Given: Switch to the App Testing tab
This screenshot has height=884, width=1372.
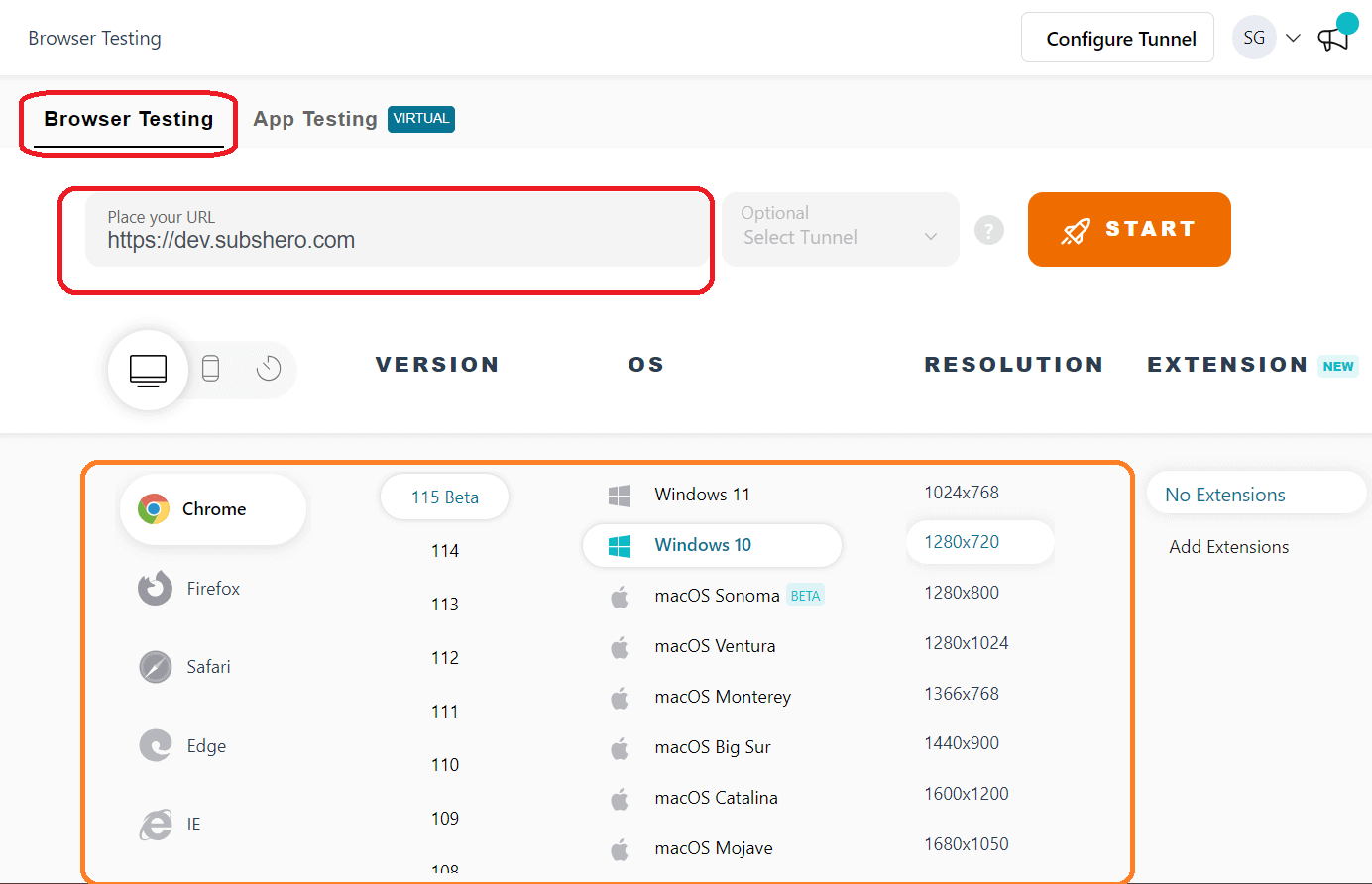Looking at the screenshot, I should coord(315,119).
